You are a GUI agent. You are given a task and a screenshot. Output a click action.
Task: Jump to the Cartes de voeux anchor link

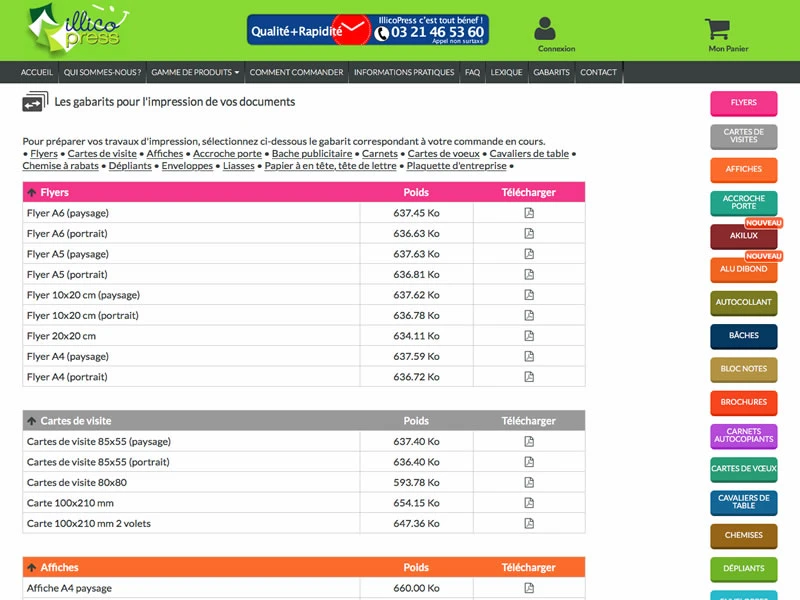pyautogui.click(x=444, y=154)
